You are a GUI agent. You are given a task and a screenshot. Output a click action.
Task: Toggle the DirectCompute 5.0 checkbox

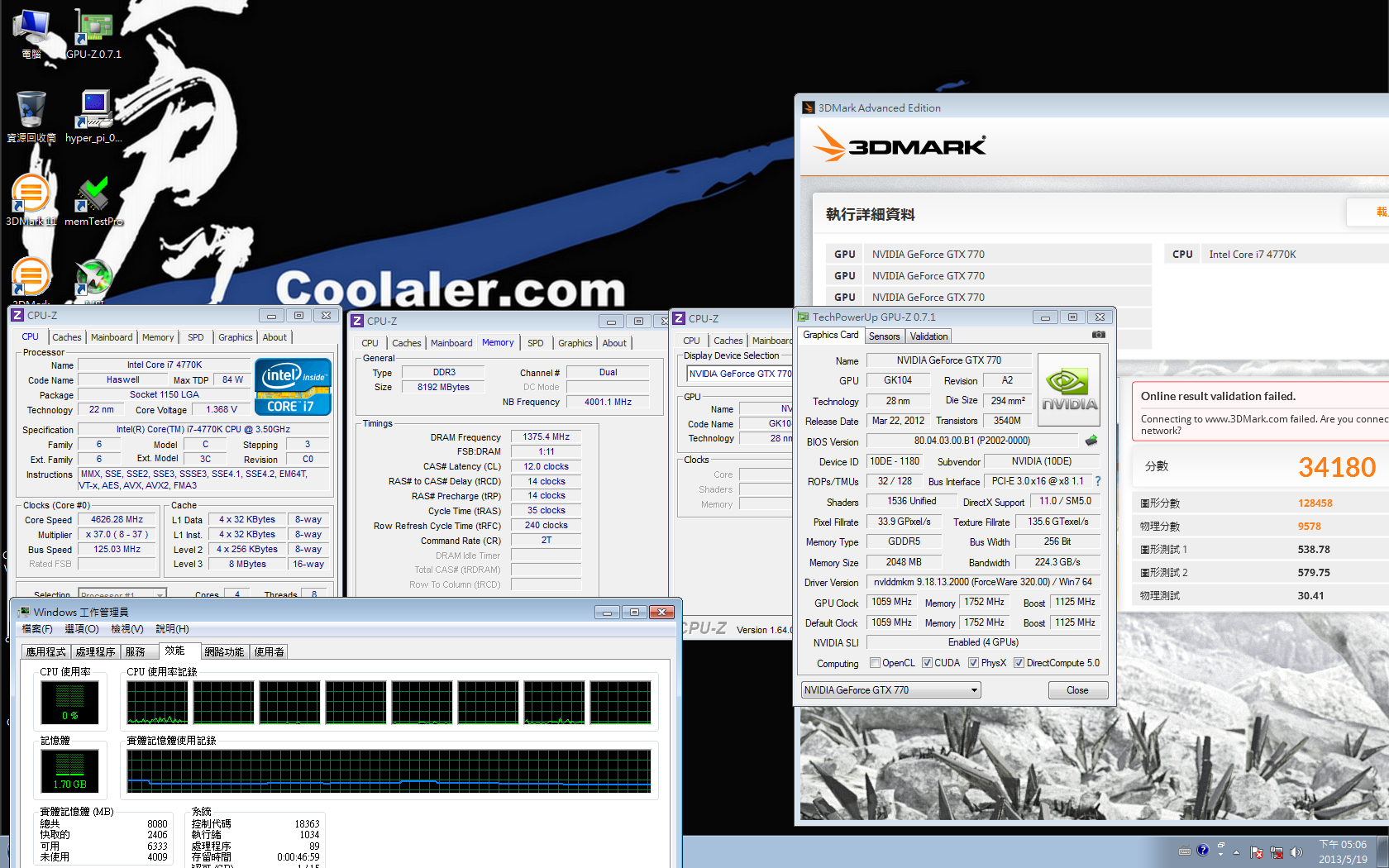(1019, 663)
